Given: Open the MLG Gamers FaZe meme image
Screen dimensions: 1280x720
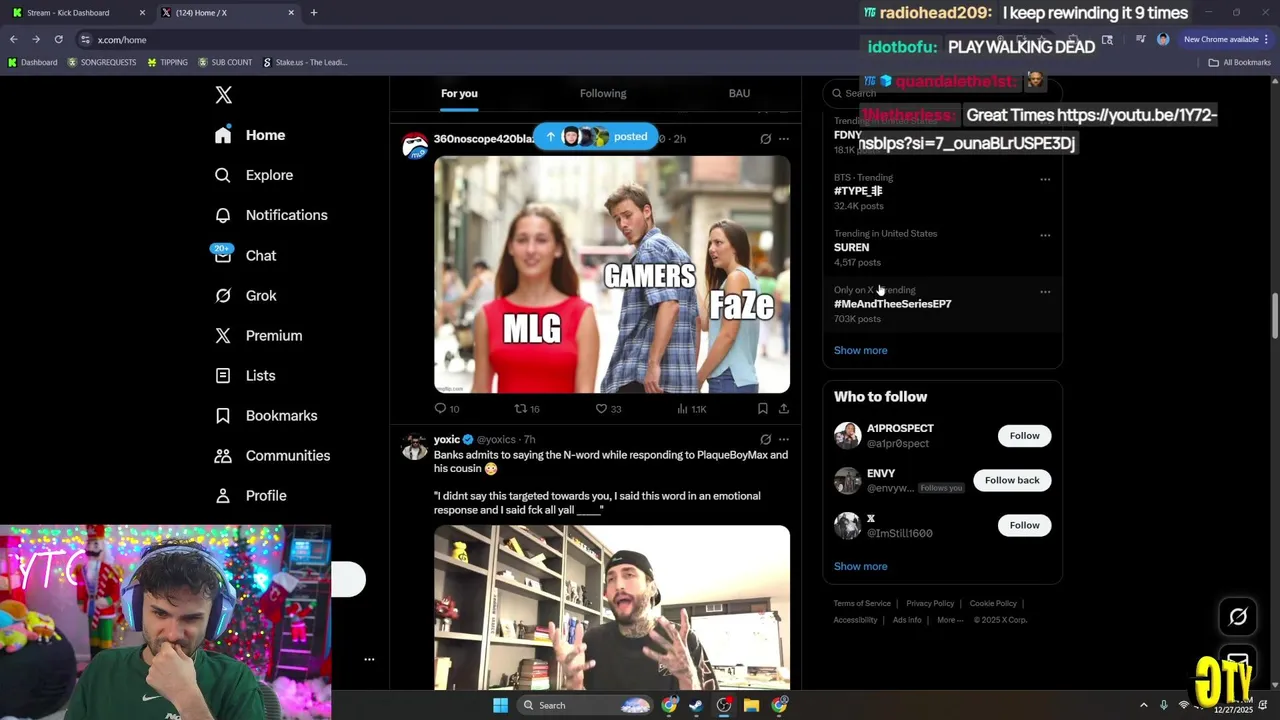Looking at the screenshot, I should coord(612,274).
